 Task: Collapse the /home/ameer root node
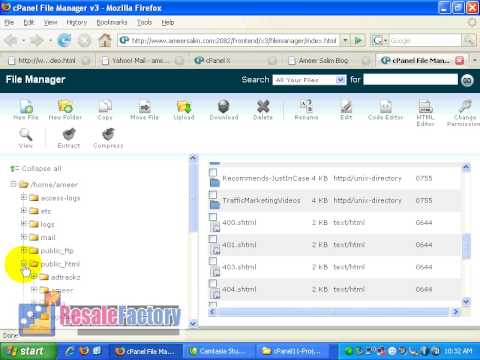(x=13, y=184)
